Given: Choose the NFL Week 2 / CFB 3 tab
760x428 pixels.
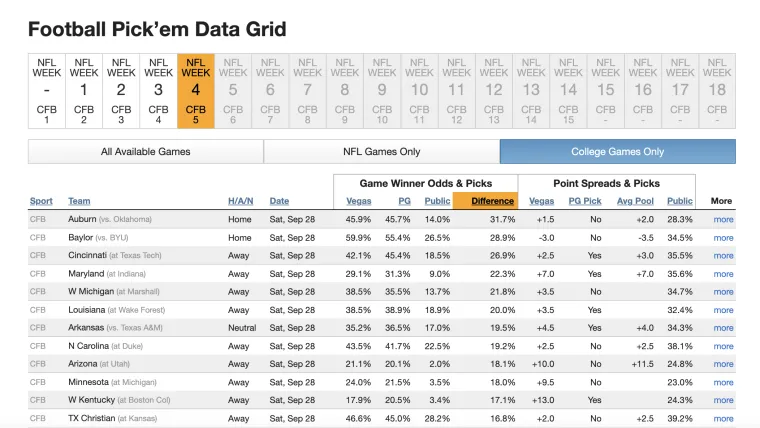Looking at the screenshot, I should pos(121,90).
